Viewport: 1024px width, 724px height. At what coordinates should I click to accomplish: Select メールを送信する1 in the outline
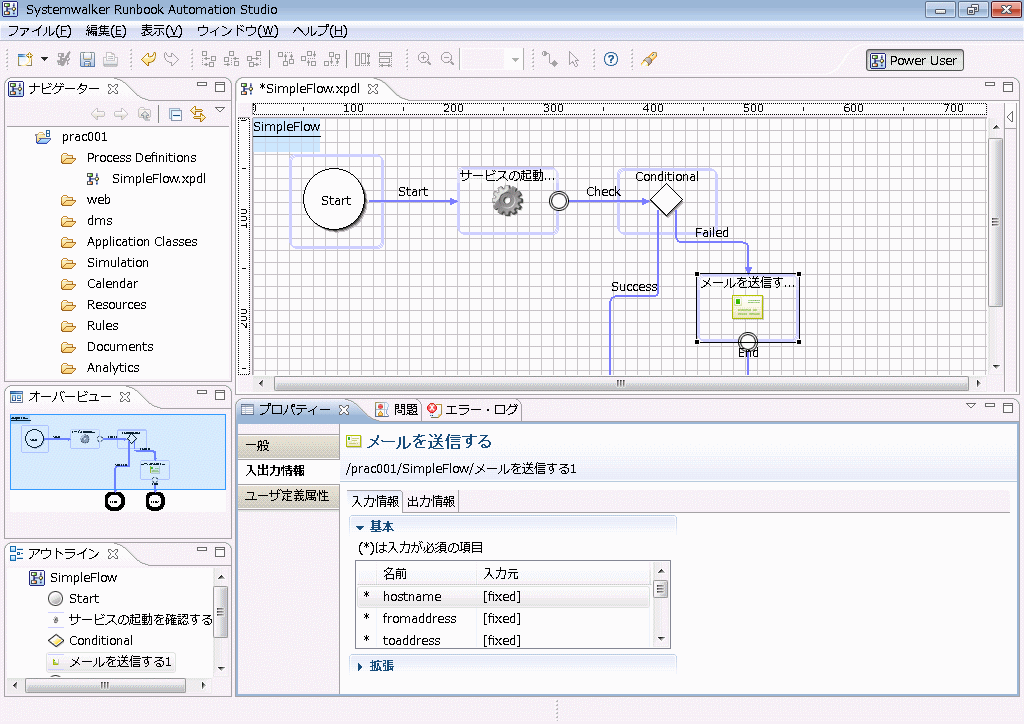click(120, 662)
